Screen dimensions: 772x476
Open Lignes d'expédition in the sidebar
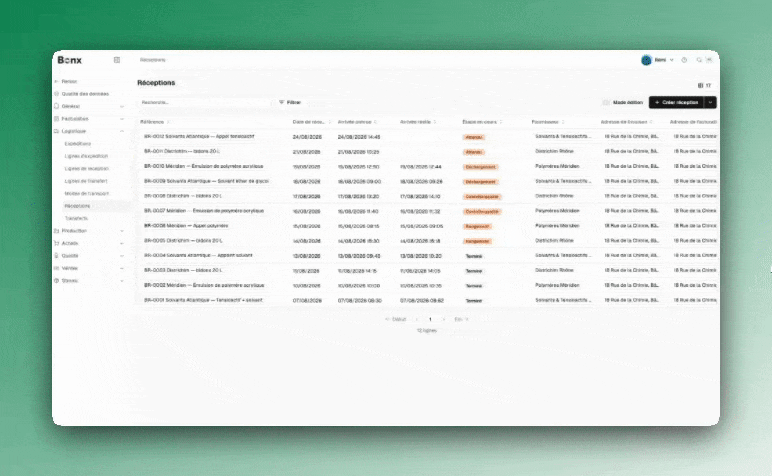(86, 156)
